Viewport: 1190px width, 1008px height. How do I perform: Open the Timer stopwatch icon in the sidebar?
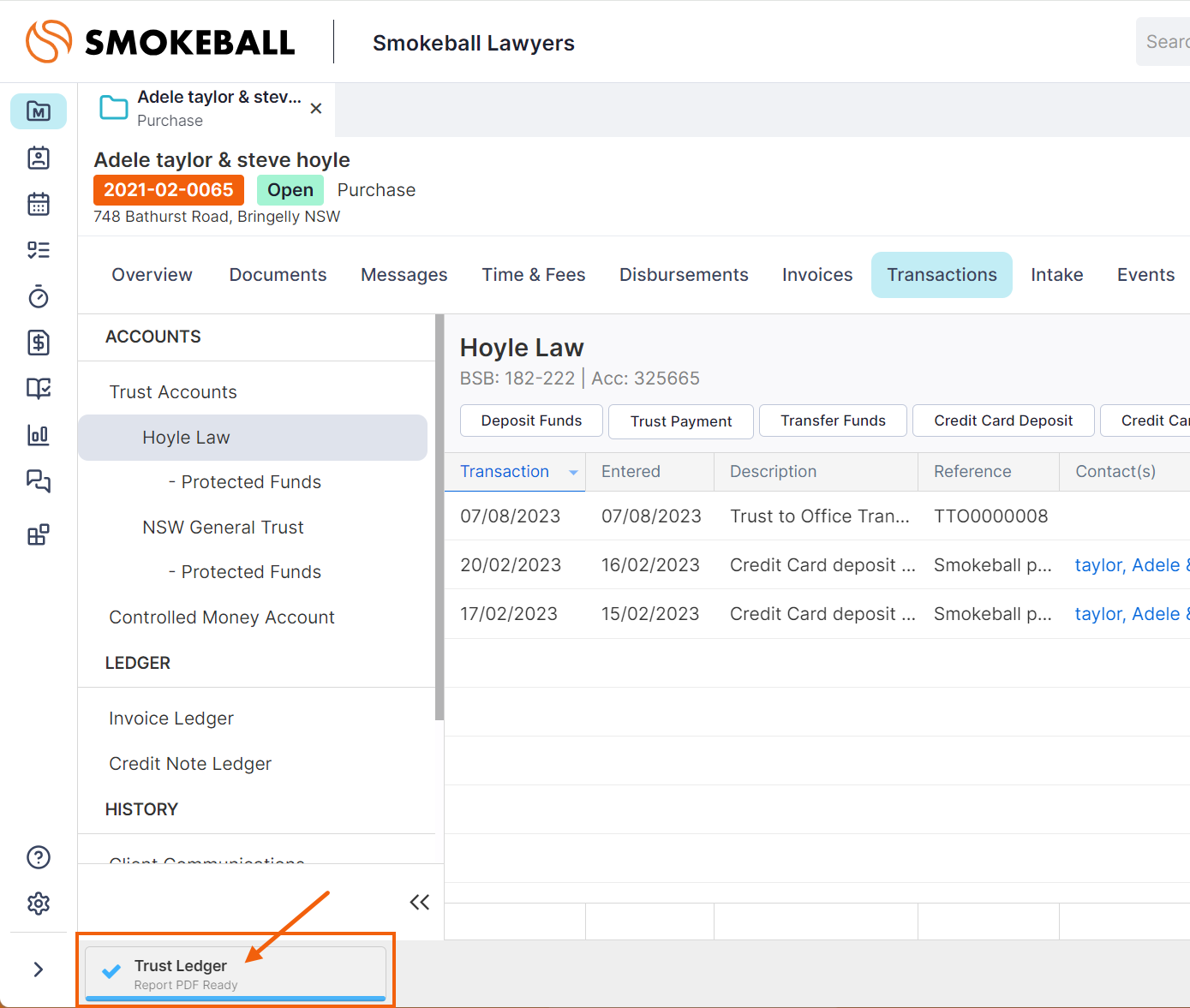tap(39, 296)
